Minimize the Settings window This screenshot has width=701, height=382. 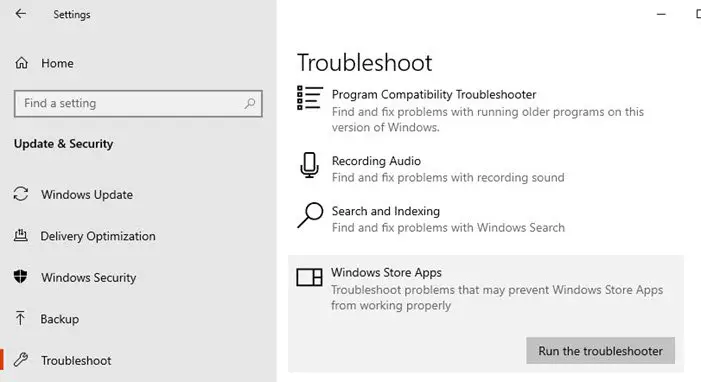point(661,14)
